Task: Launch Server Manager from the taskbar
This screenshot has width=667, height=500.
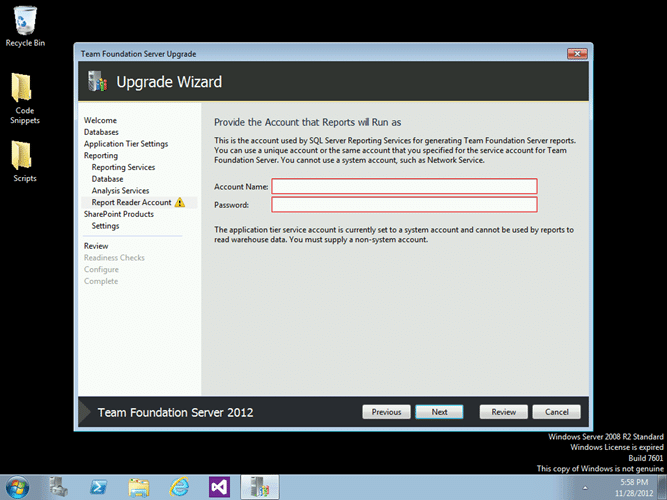Action: (58, 487)
